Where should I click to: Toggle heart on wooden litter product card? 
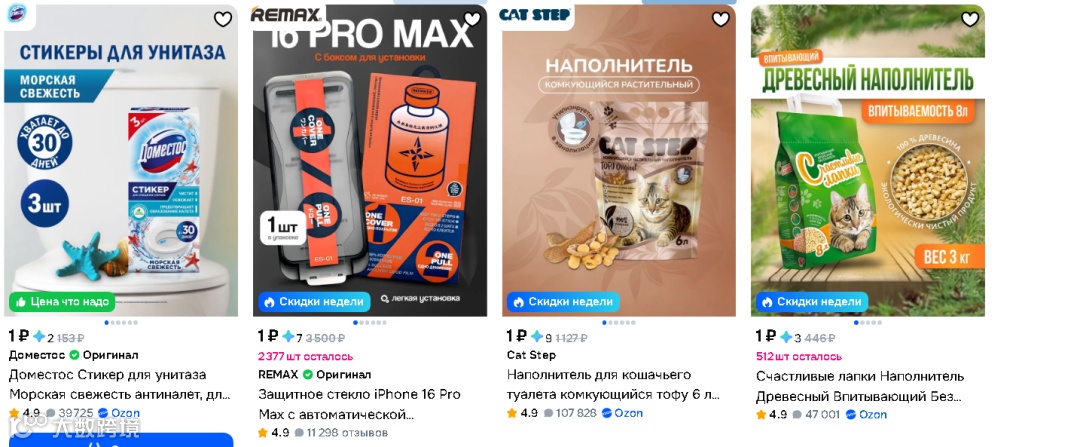[x=970, y=19]
